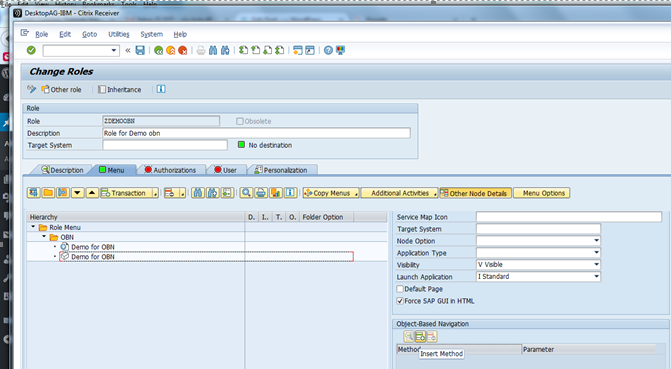Open the System menu
671x369 pixels.
(x=151, y=34)
